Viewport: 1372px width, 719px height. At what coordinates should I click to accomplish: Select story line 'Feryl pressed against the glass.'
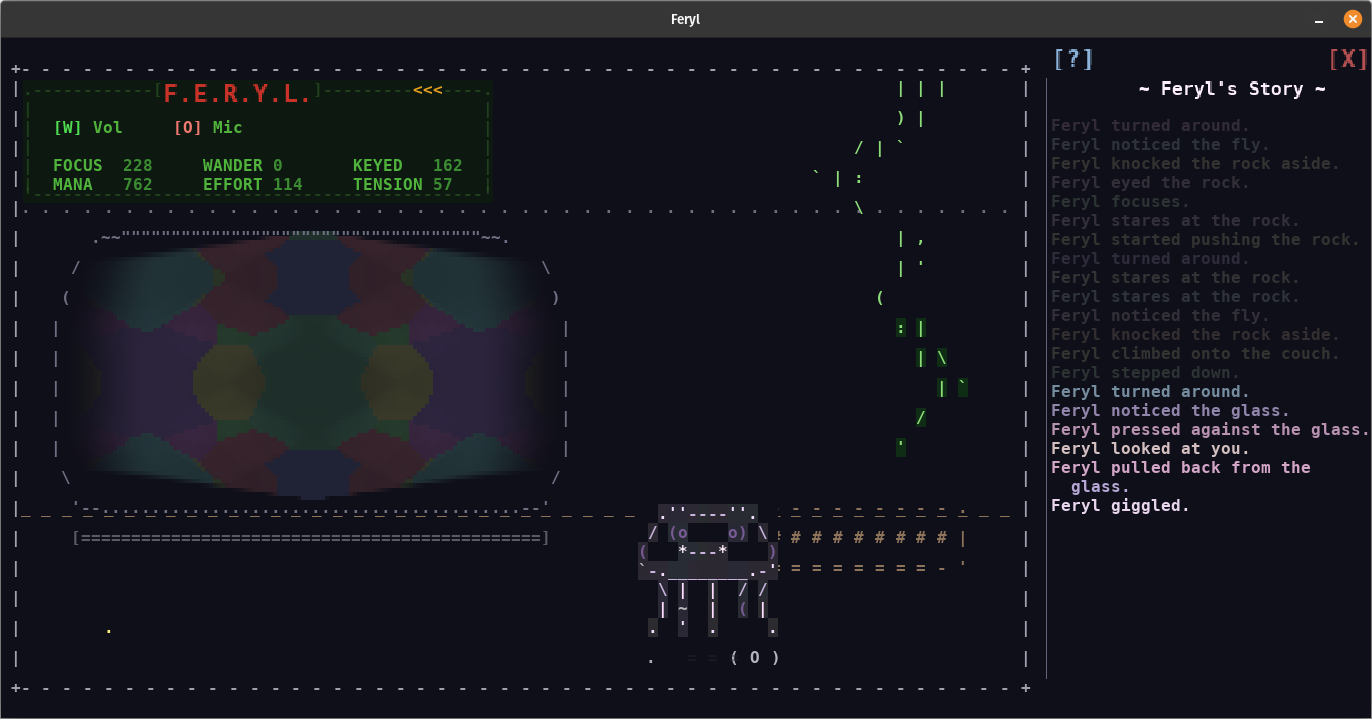(x=1210, y=430)
